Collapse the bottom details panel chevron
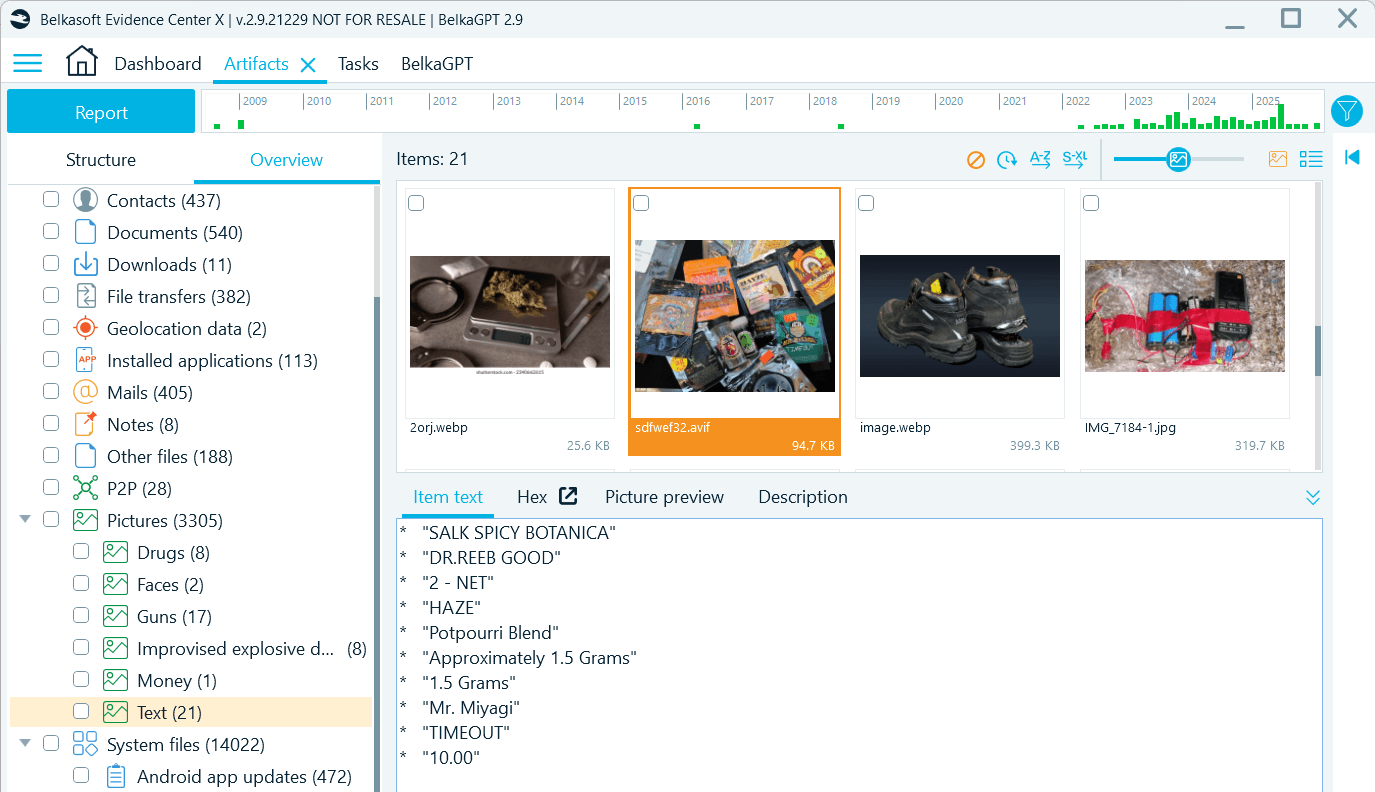This screenshot has width=1375, height=792. point(1313,498)
